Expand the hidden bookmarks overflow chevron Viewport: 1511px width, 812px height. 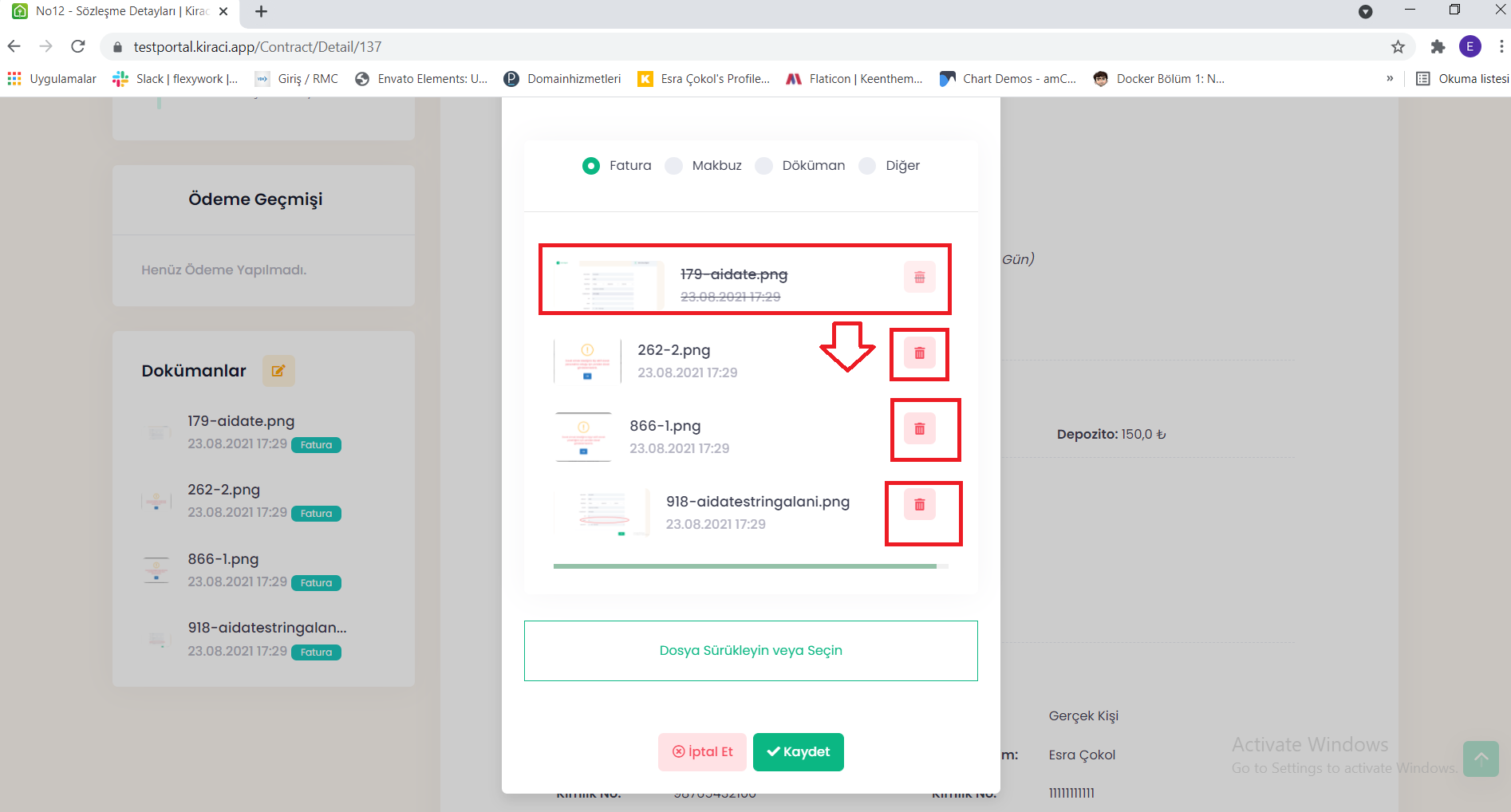point(1390,78)
